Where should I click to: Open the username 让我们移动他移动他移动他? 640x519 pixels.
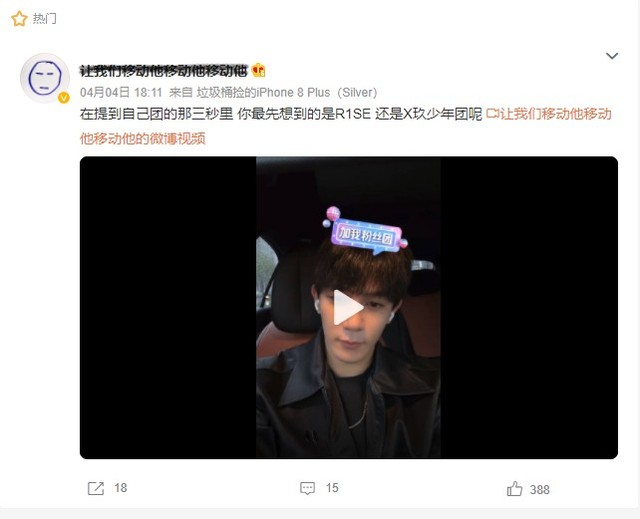point(164,71)
